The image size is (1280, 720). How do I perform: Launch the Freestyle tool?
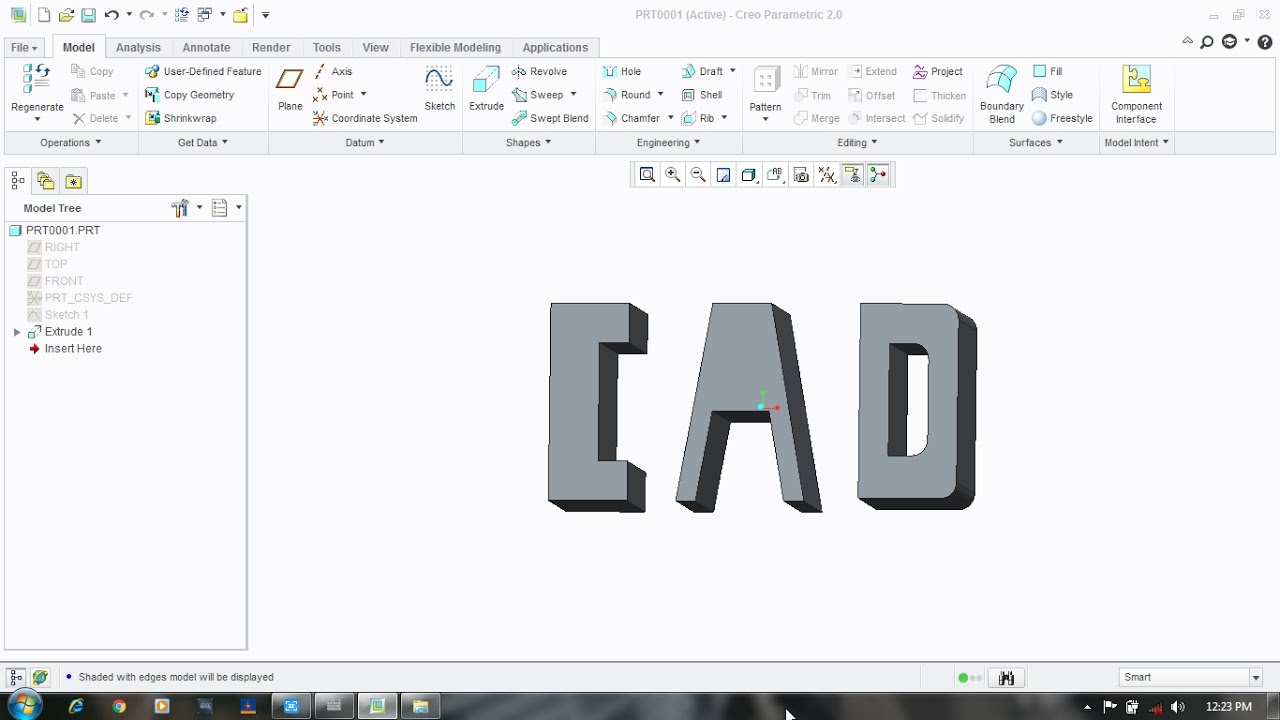(1062, 118)
